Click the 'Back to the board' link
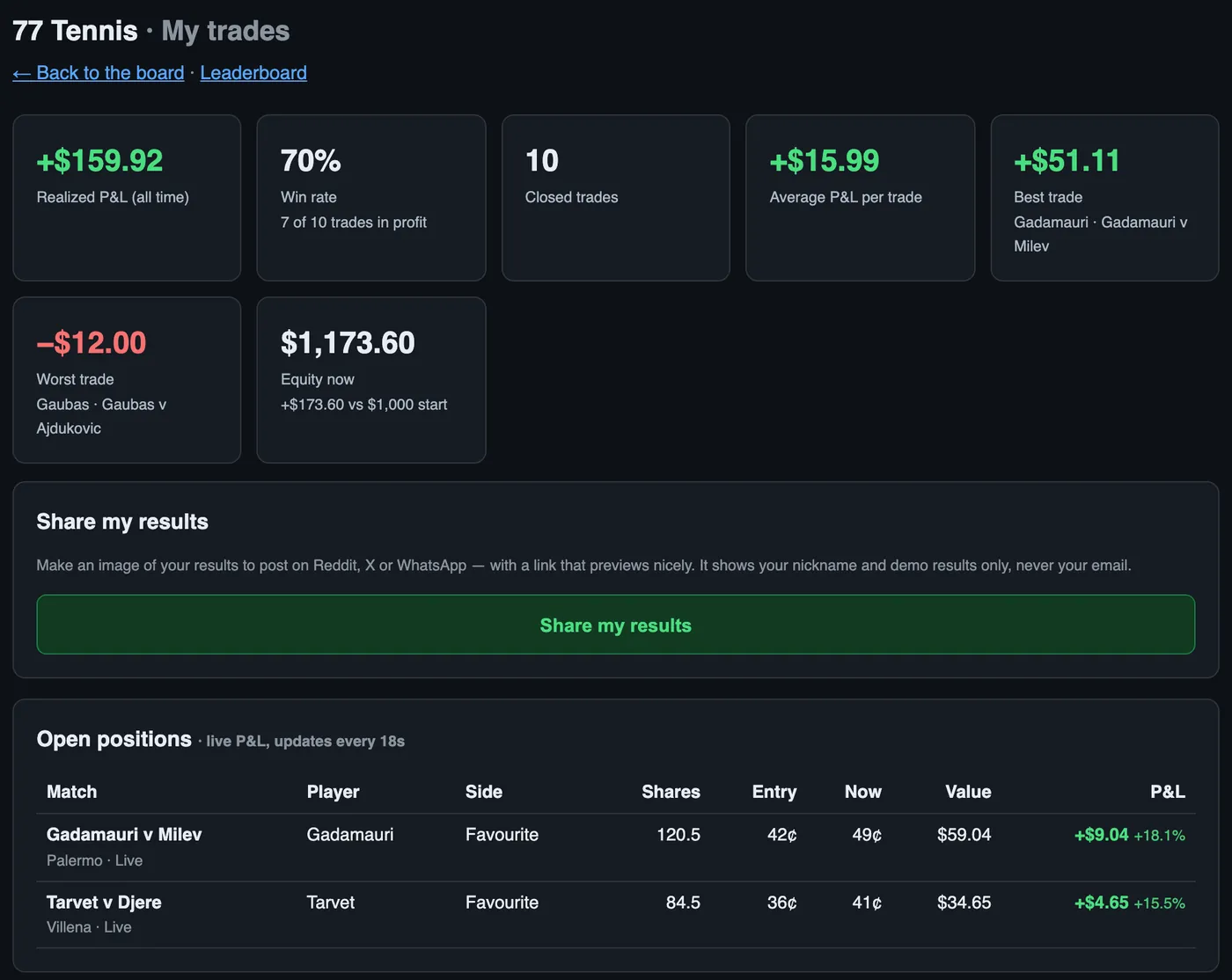 (99, 73)
